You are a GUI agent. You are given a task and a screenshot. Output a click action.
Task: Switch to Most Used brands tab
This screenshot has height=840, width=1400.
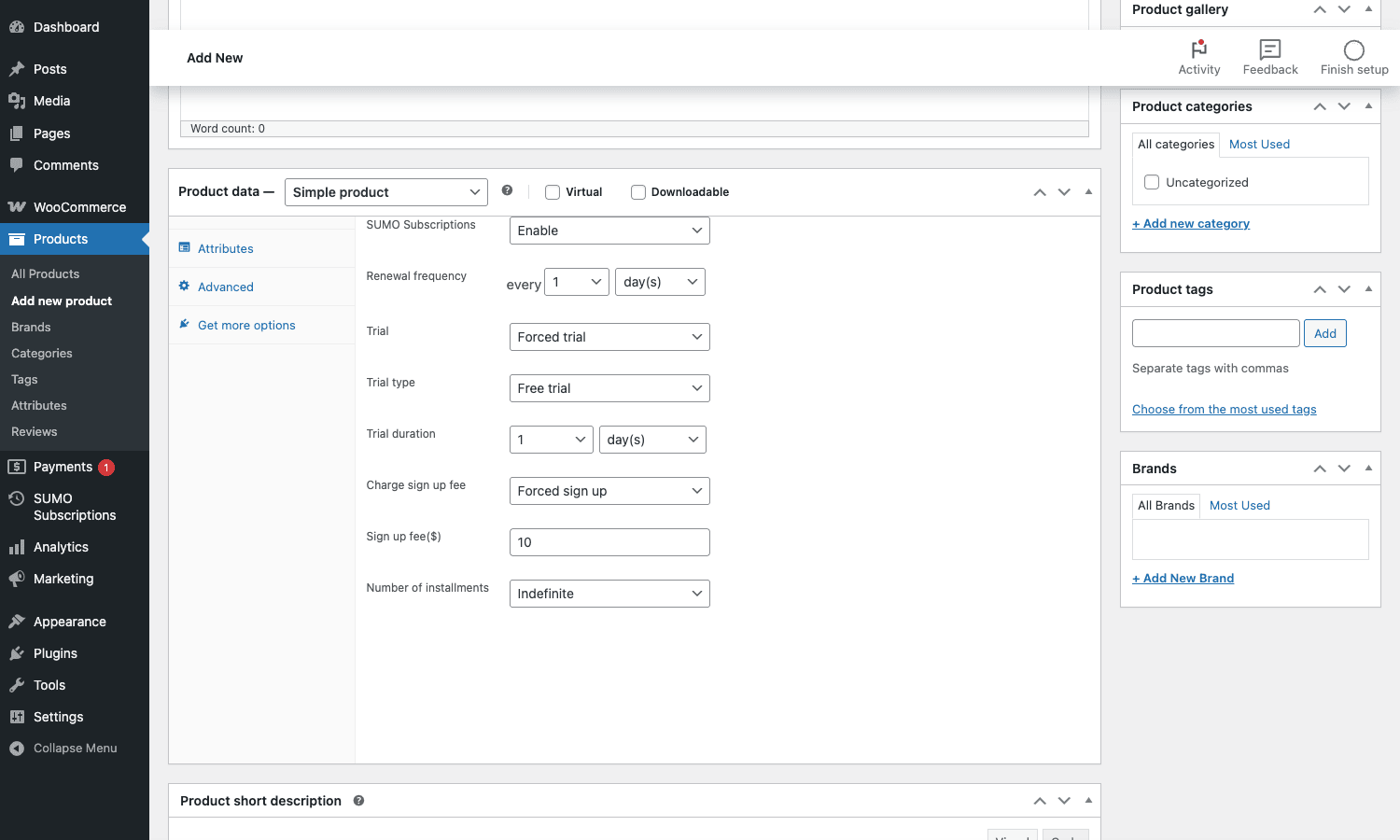pos(1239,505)
